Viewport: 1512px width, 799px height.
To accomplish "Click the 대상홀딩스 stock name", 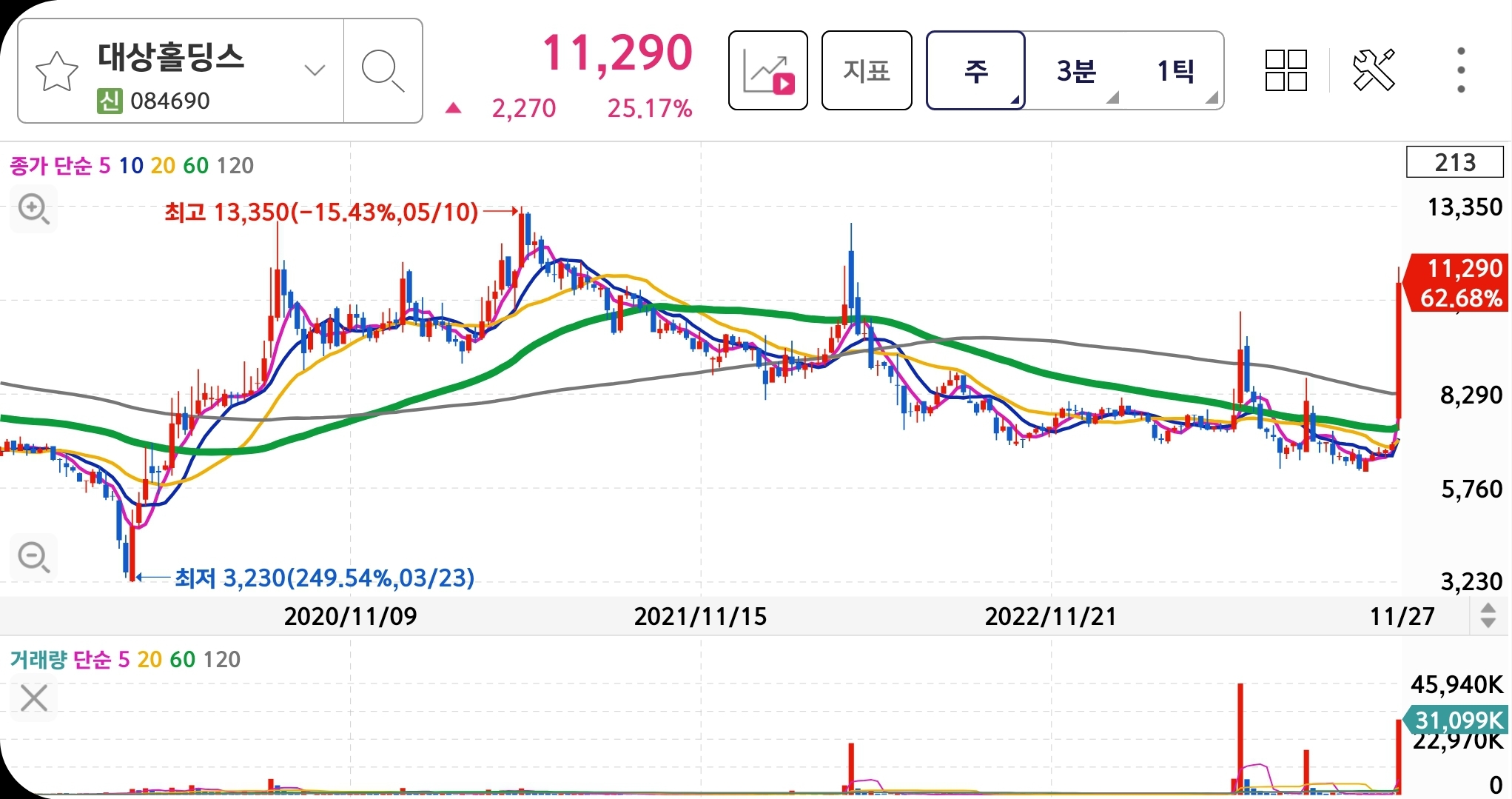I will [x=171, y=57].
